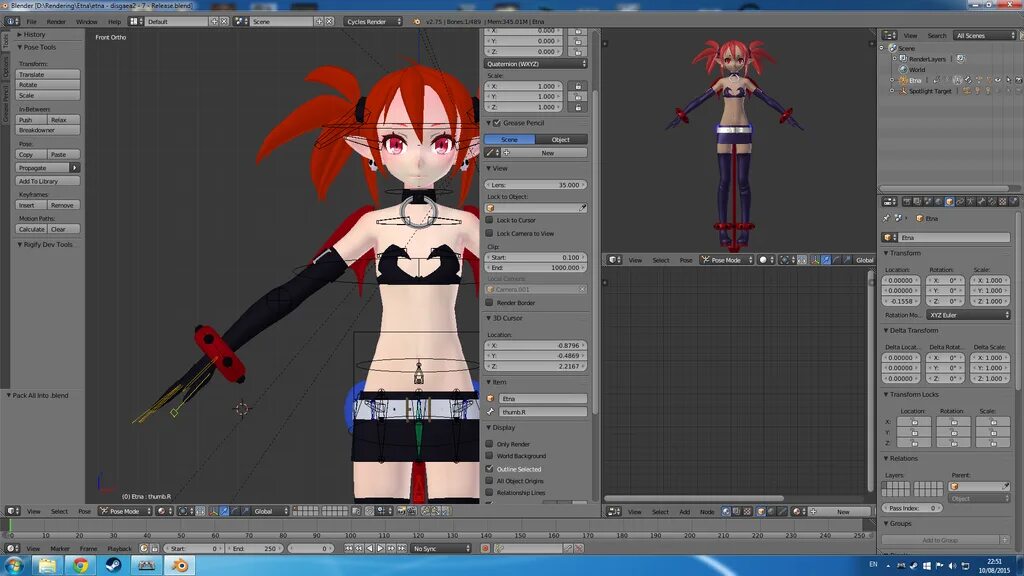The width and height of the screenshot is (1024, 576).
Task: Click World properties globe tab icon
Action: (938, 202)
